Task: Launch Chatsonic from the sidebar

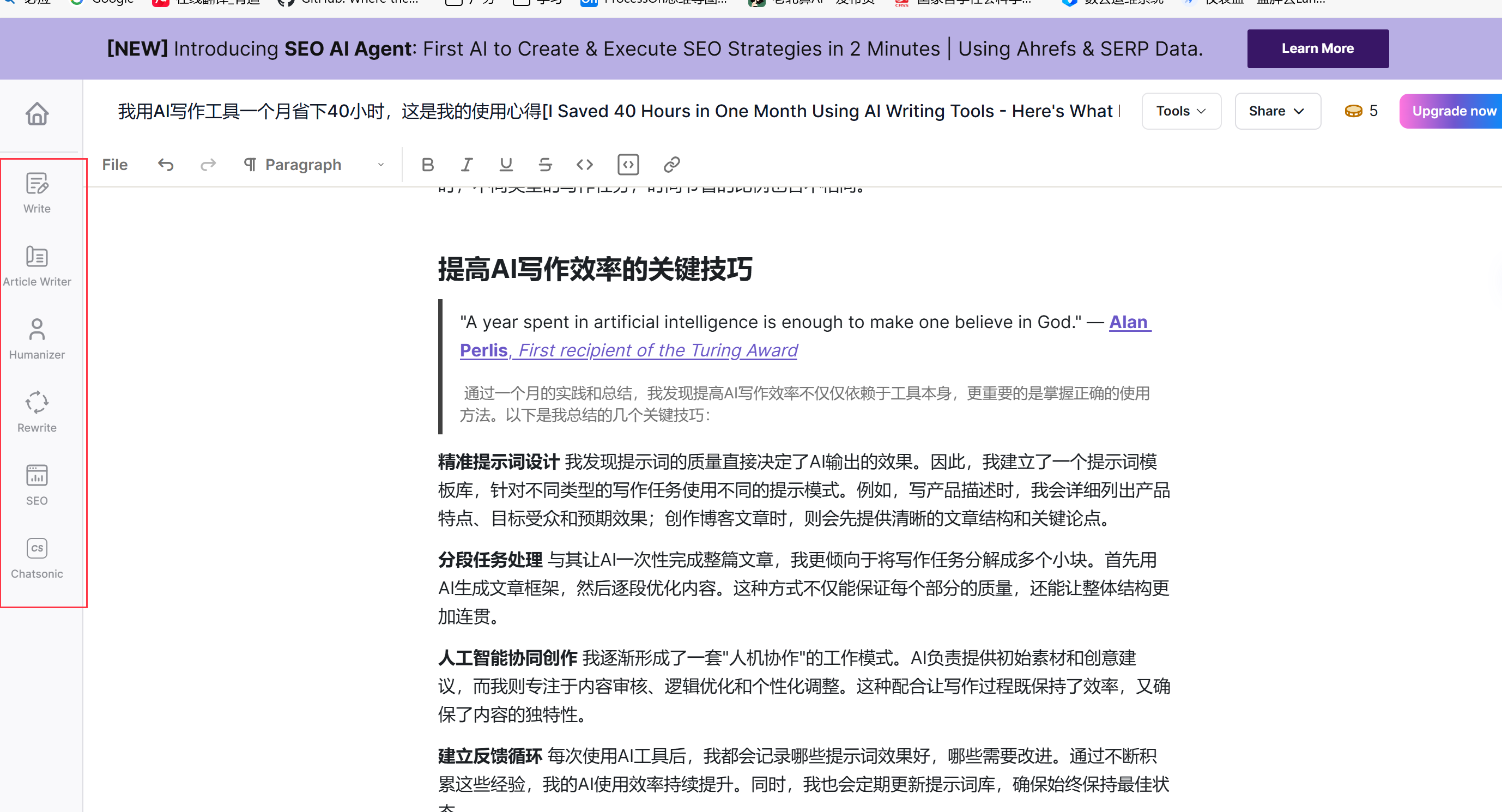Action: pos(37,557)
